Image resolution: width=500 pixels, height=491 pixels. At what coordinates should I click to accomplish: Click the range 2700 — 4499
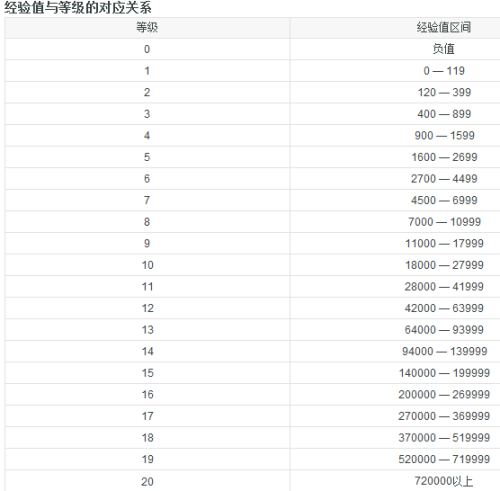tap(444, 178)
